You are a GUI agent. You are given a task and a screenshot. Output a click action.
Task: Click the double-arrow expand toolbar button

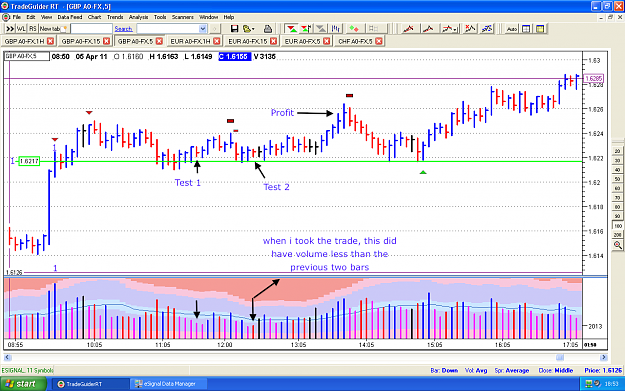[10, 29]
